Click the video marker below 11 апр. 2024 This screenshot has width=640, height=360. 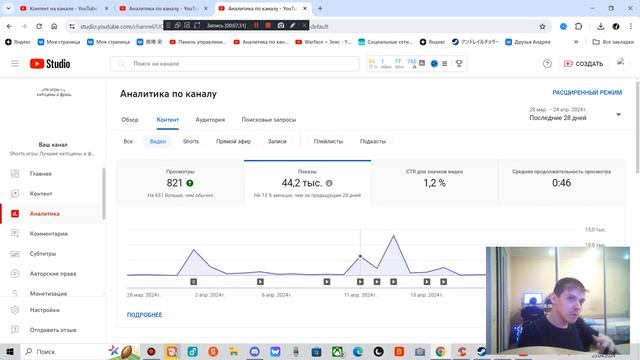360,282
